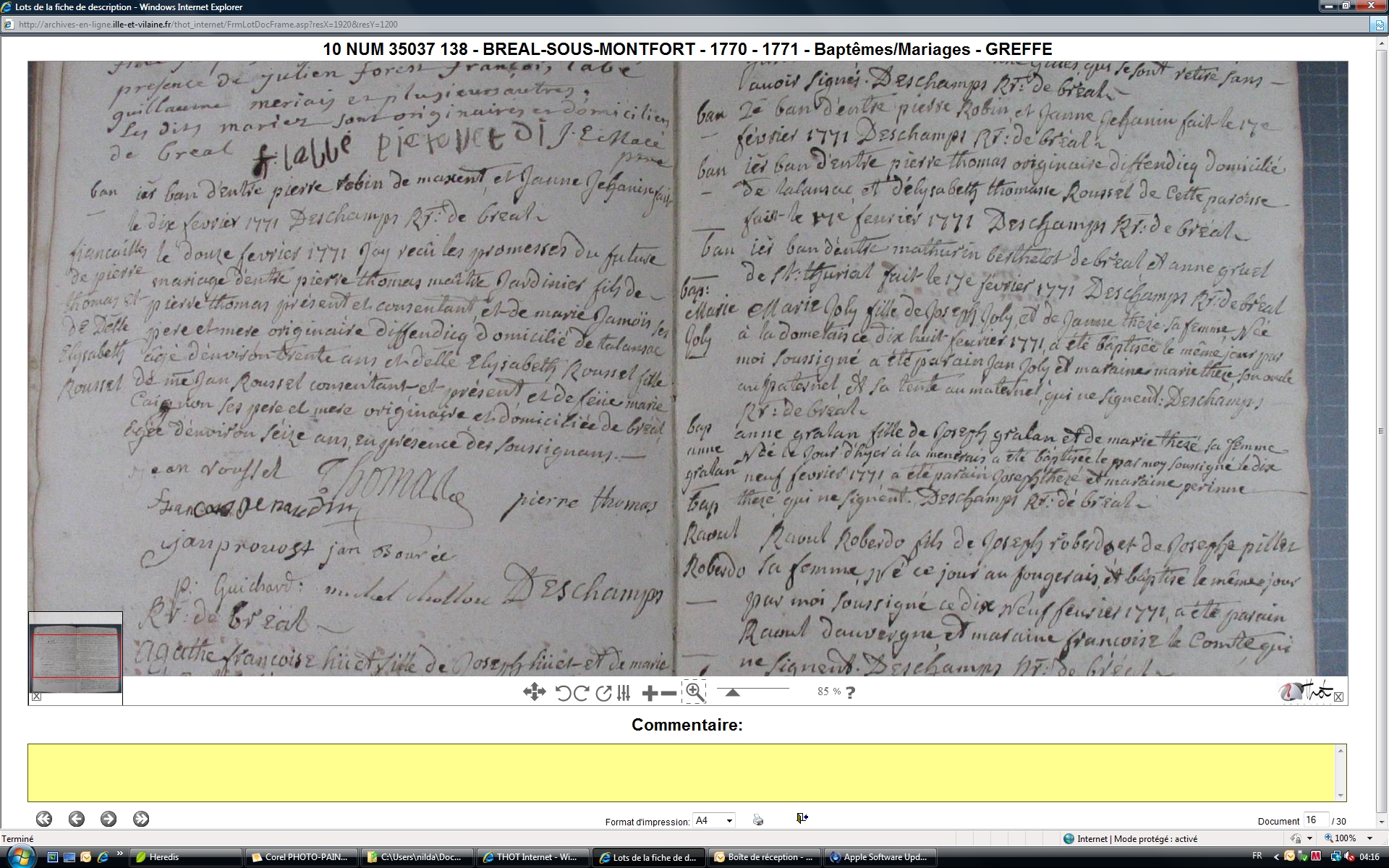1389x868 pixels.
Task: Click the print icon
Action: [757, 820]
